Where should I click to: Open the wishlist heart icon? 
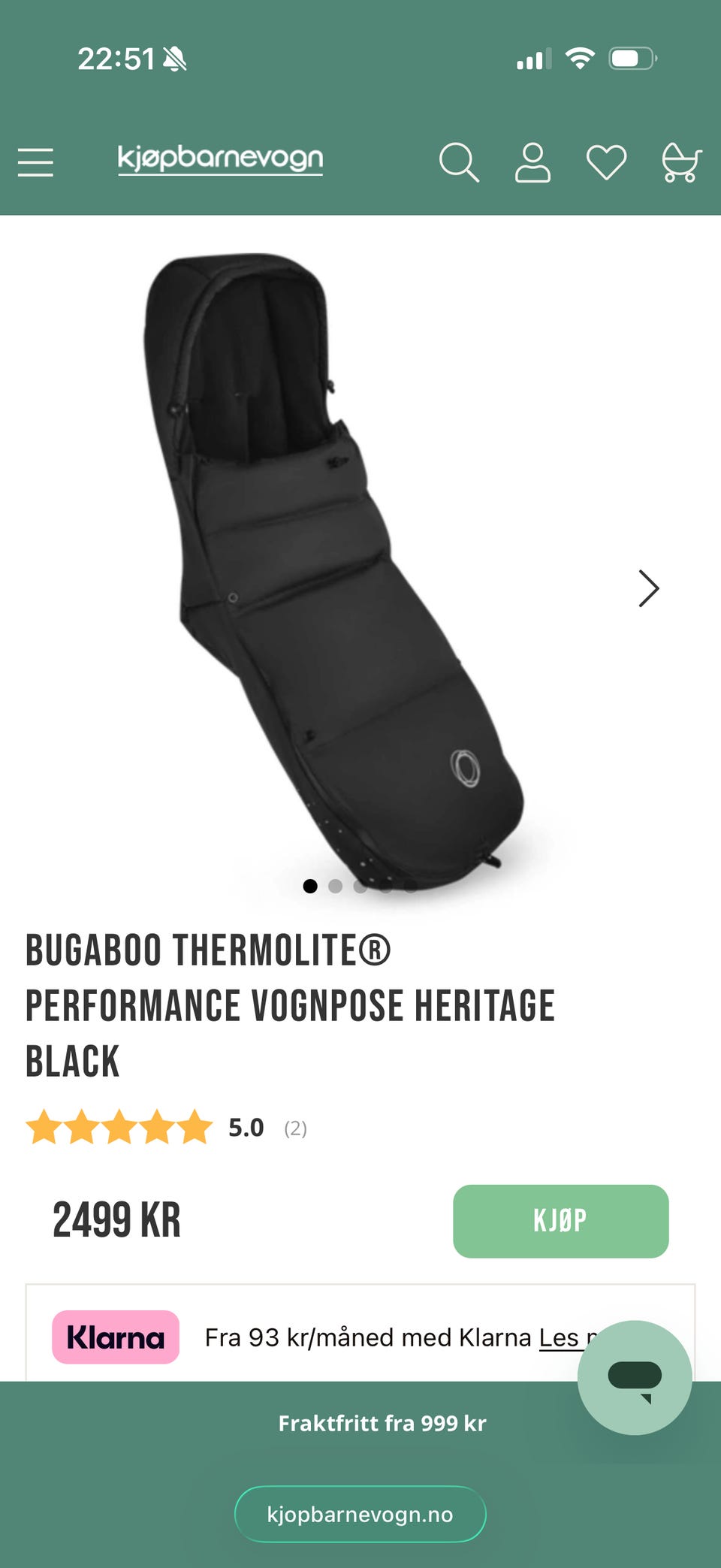[x=606, y=162]
